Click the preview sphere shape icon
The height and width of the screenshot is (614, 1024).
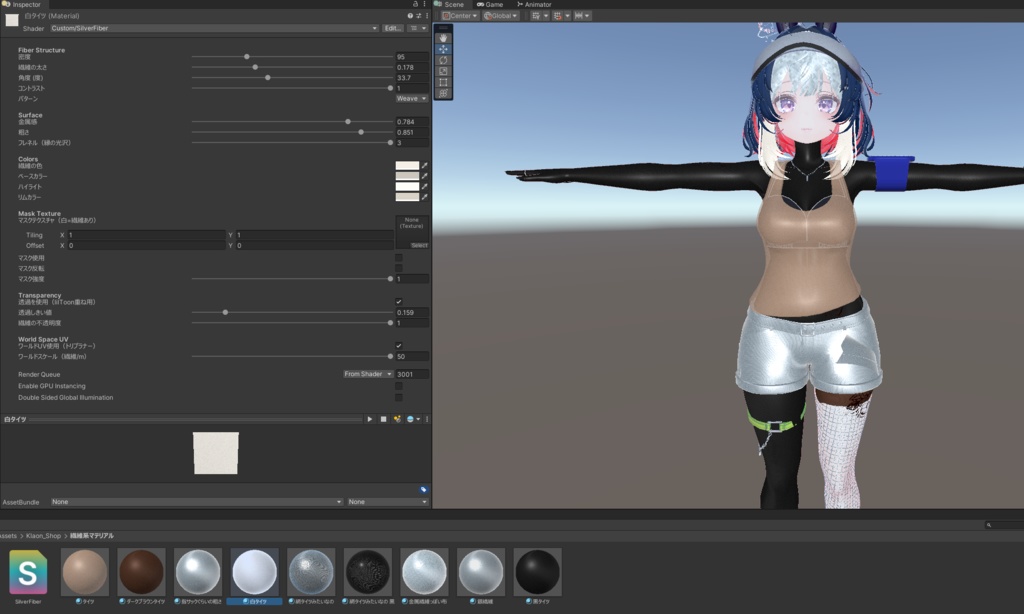tap(410, 419)
